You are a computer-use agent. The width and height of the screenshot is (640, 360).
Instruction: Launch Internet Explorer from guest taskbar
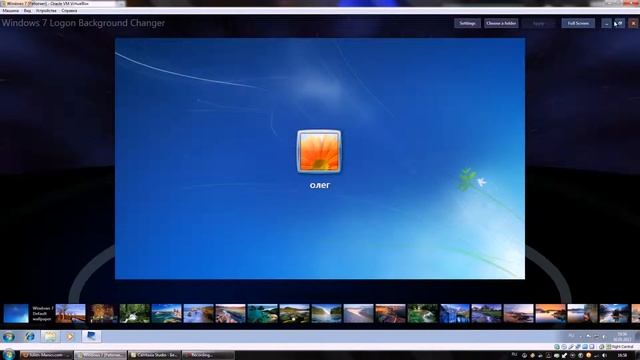click(x=30, y=337)
